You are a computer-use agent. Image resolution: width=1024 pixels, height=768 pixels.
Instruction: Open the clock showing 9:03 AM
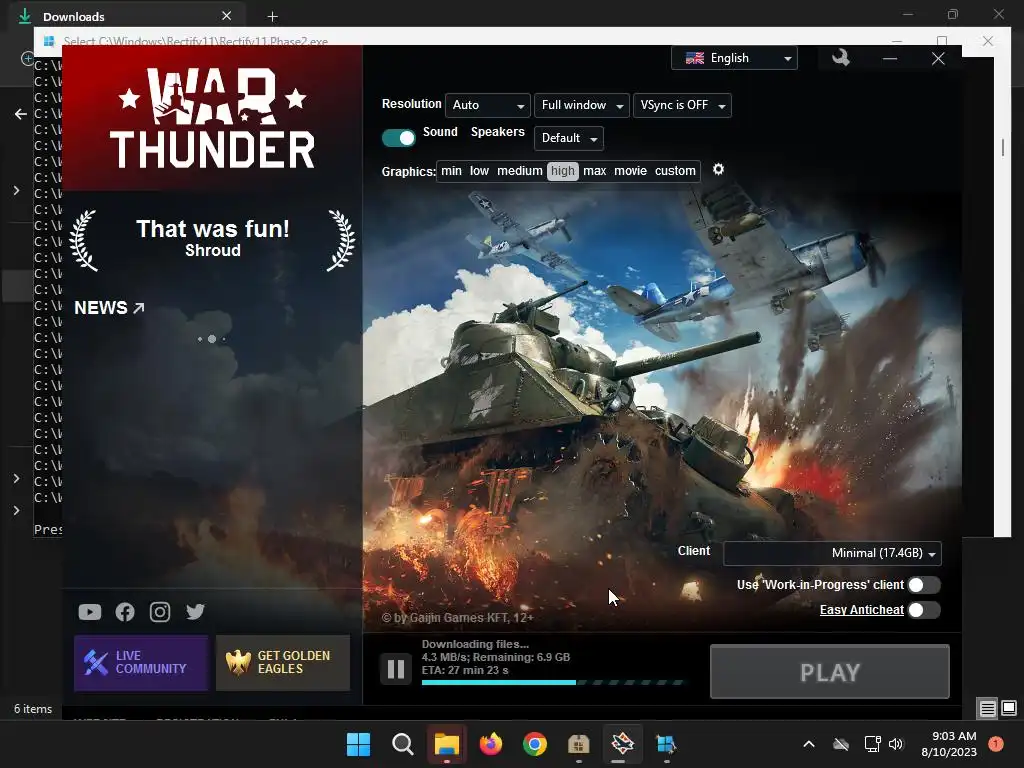(x=949, y=744)
